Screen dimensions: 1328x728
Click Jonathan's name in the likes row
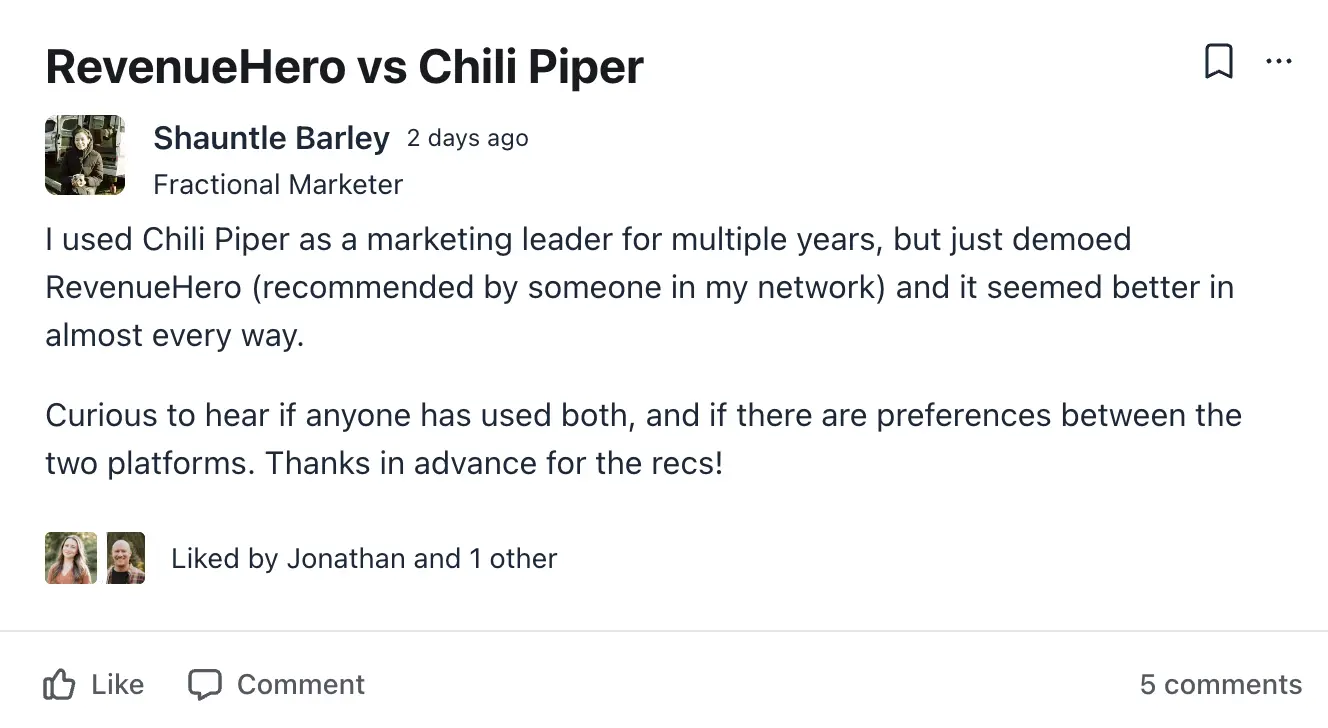[x=347, y=558]
